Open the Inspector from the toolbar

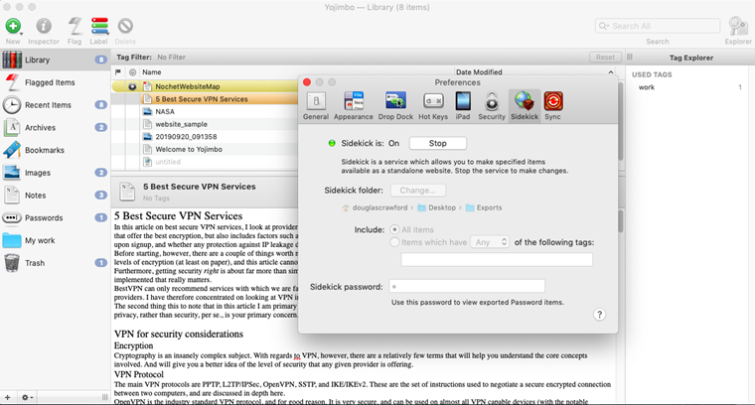(43, 26)
